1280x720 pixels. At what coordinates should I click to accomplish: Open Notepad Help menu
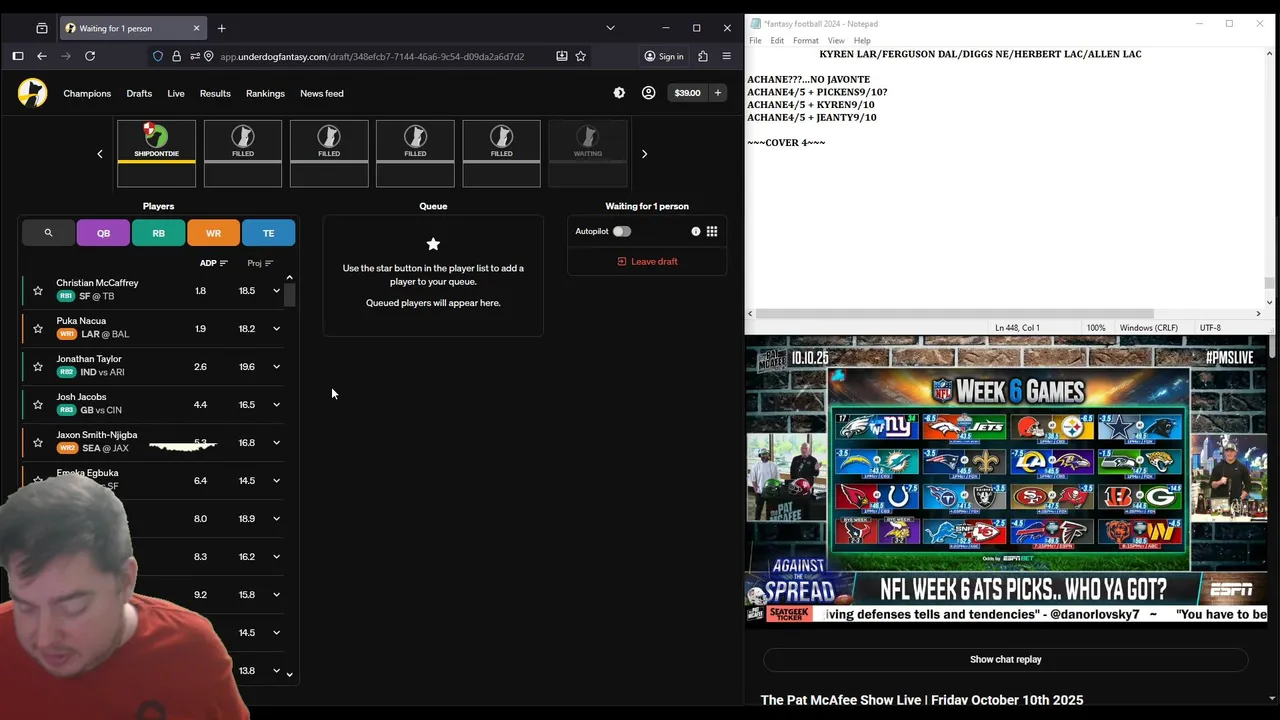(x=862, y=41)
